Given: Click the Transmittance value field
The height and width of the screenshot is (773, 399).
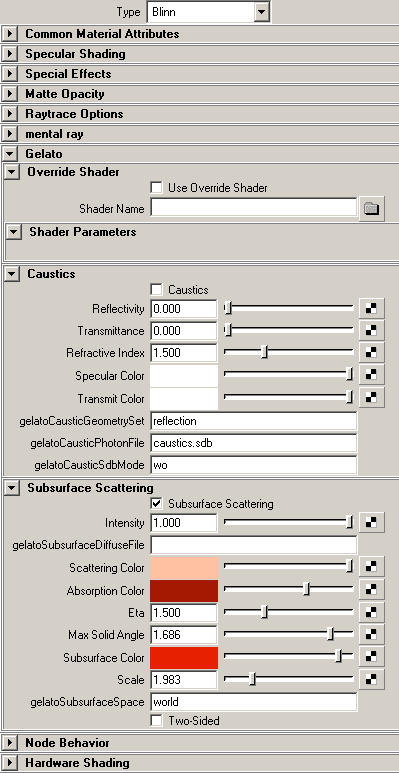Looking at the screenshot, I should (183, 331).
